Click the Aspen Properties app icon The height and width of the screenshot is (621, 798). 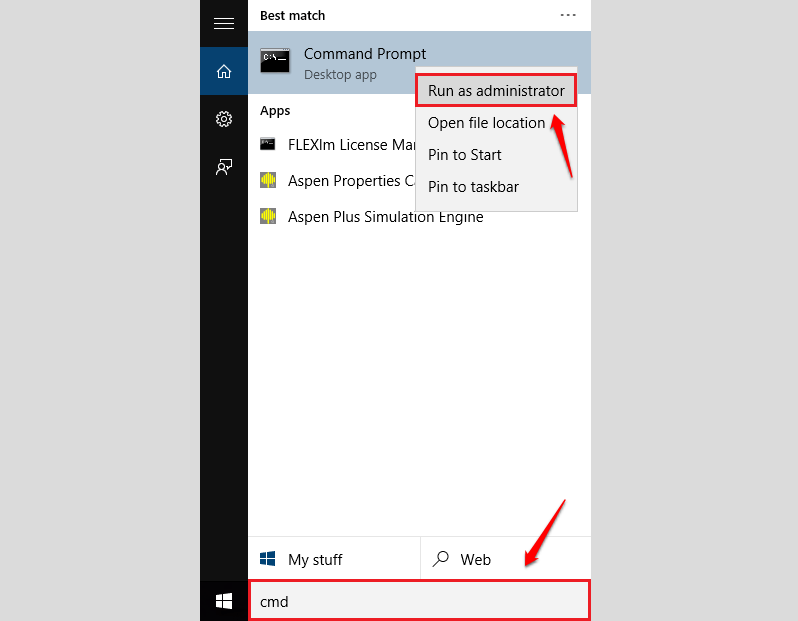(x=268, y=180)
